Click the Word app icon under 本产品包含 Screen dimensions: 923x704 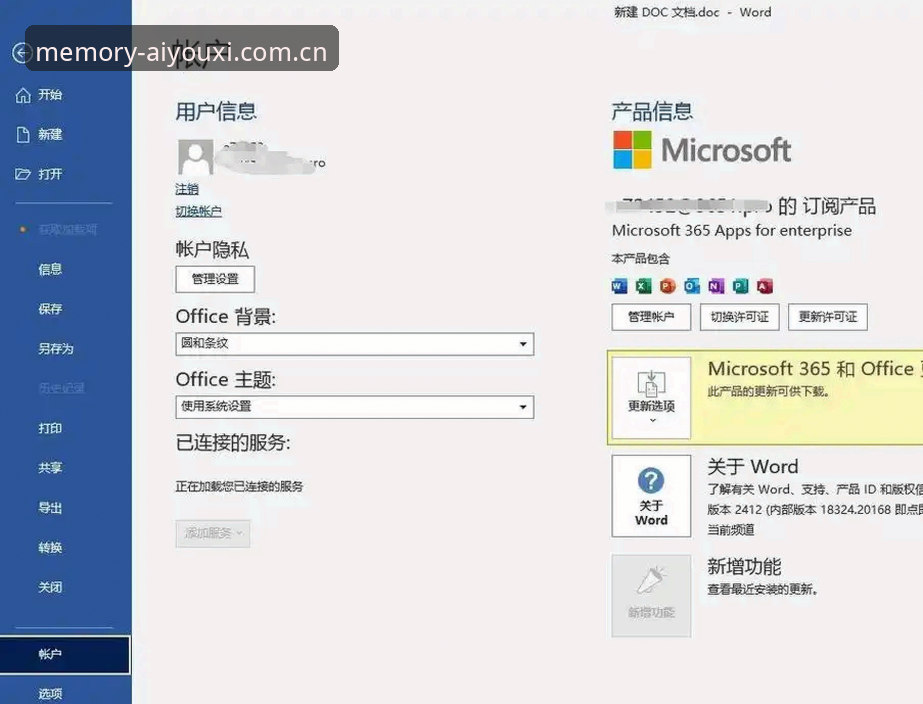click(619, 286)
